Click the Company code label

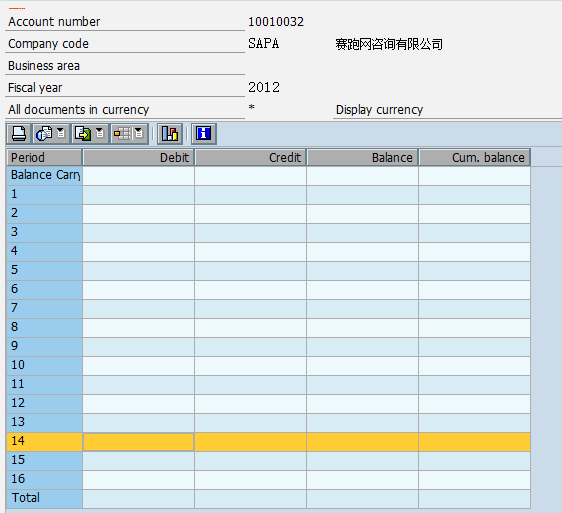coord(48,44)
